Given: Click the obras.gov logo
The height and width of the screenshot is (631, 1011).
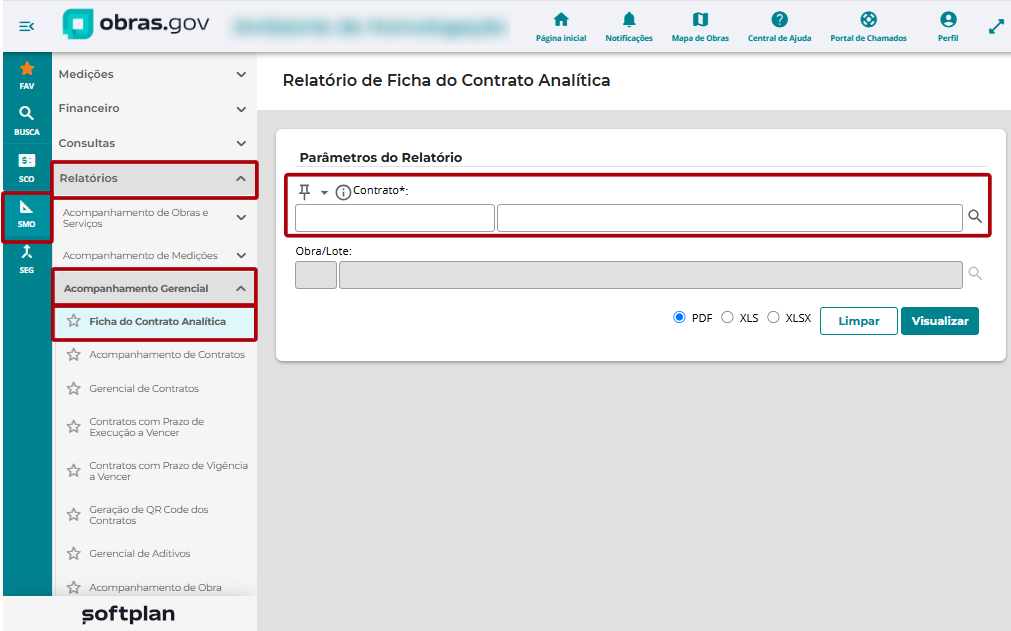Looking at the screenshot, I should [136, 24].
